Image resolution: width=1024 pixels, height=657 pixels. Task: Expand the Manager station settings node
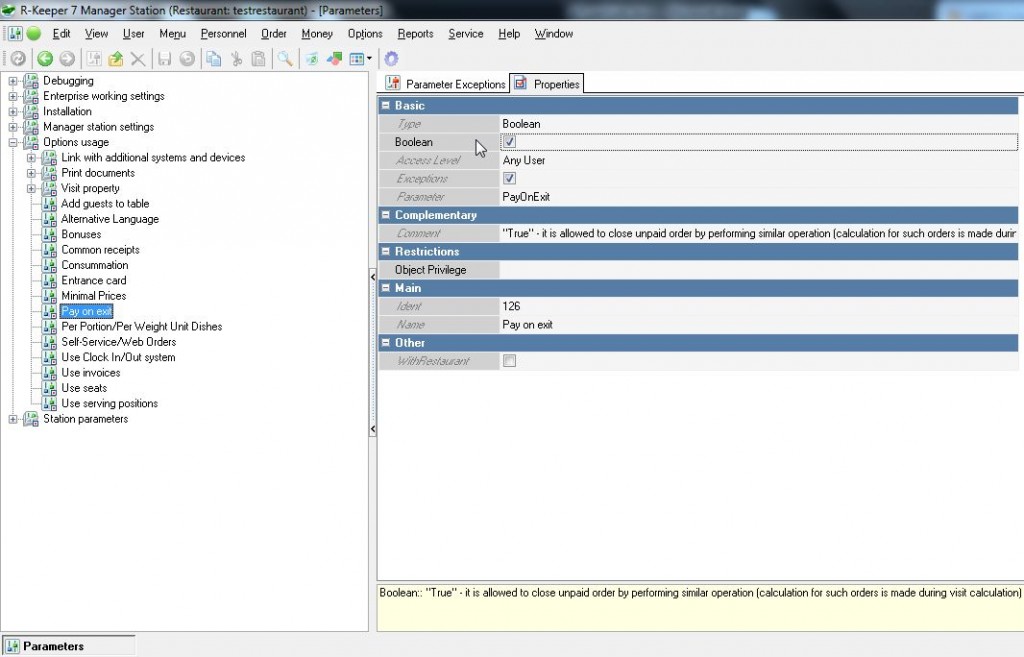pos(12,127)
